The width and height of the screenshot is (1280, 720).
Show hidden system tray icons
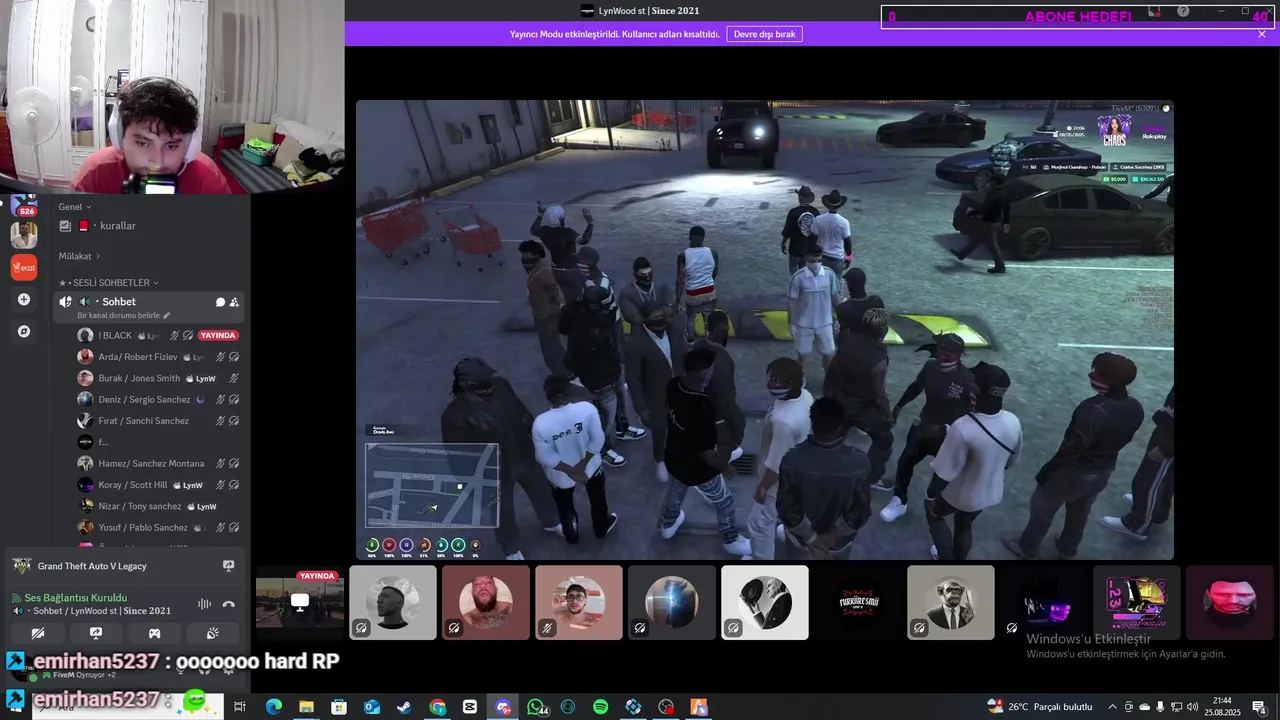point(1112,707)
